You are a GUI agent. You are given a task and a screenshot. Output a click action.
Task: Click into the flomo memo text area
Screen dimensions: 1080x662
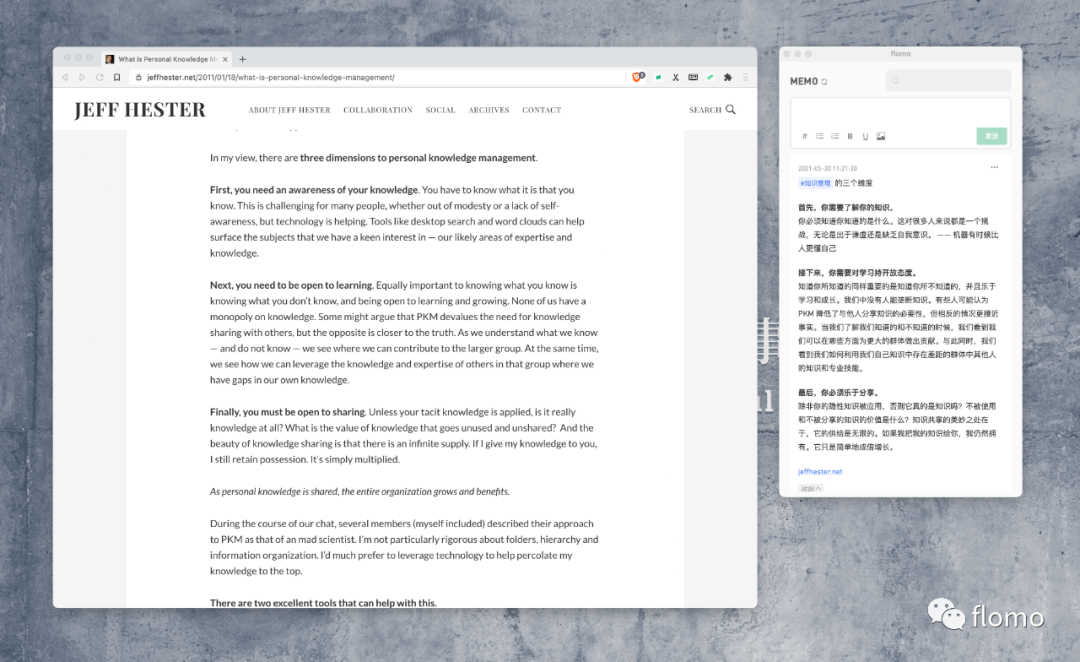900,113
